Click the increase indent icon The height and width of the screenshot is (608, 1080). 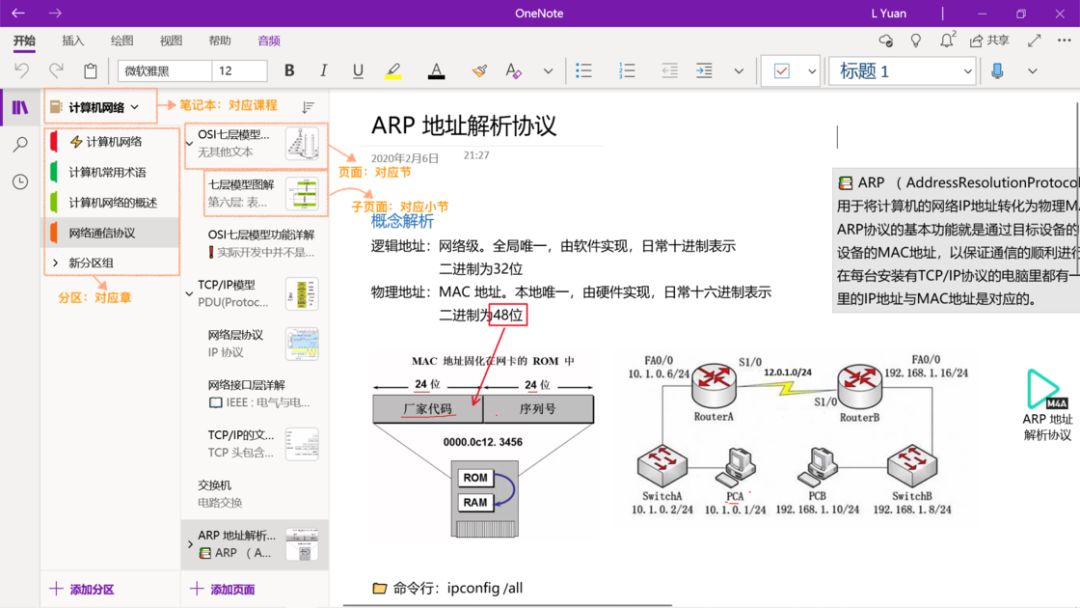(704, 71)
